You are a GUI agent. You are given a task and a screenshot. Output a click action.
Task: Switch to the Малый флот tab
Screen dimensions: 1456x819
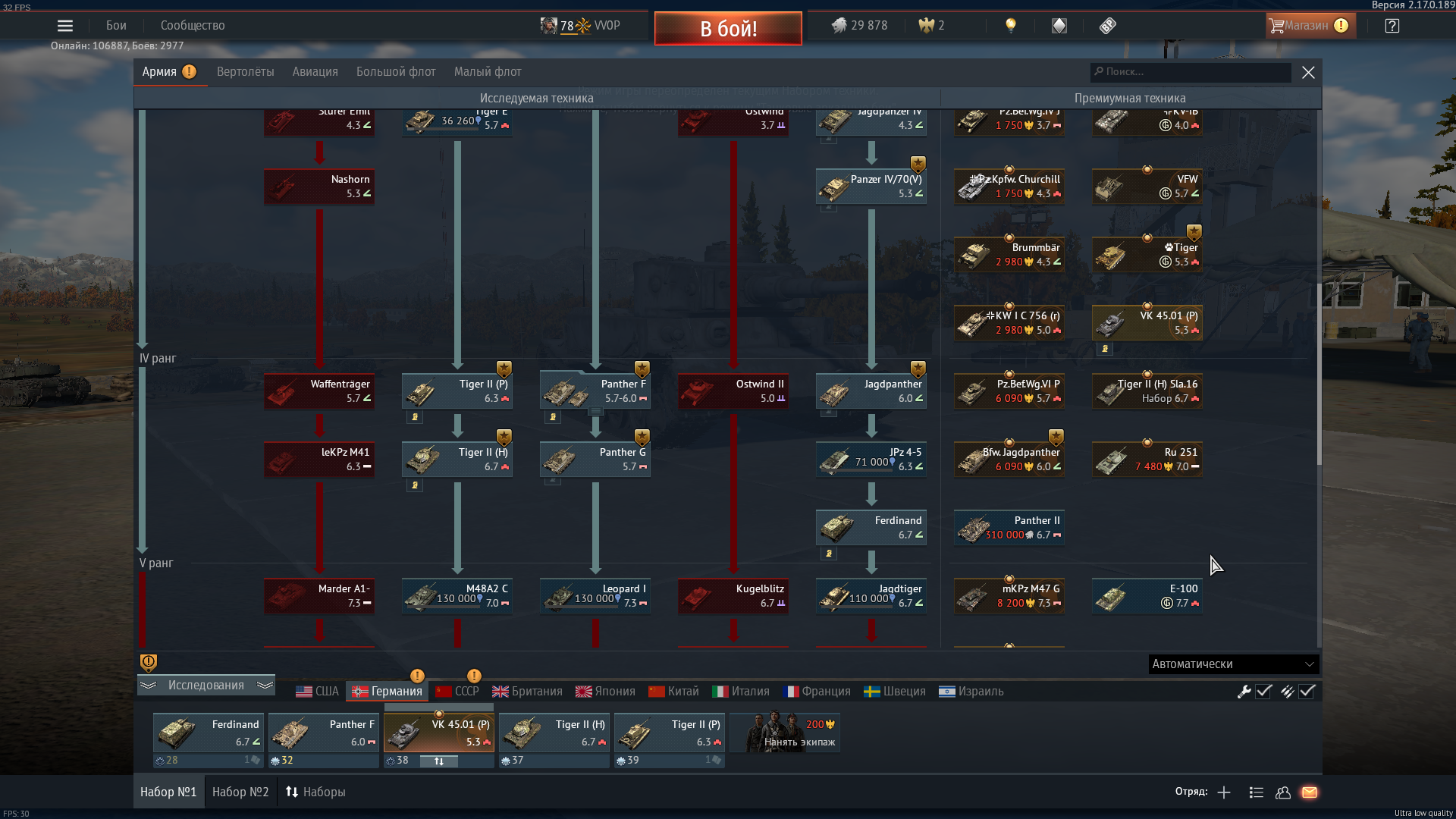coord(488,72)
